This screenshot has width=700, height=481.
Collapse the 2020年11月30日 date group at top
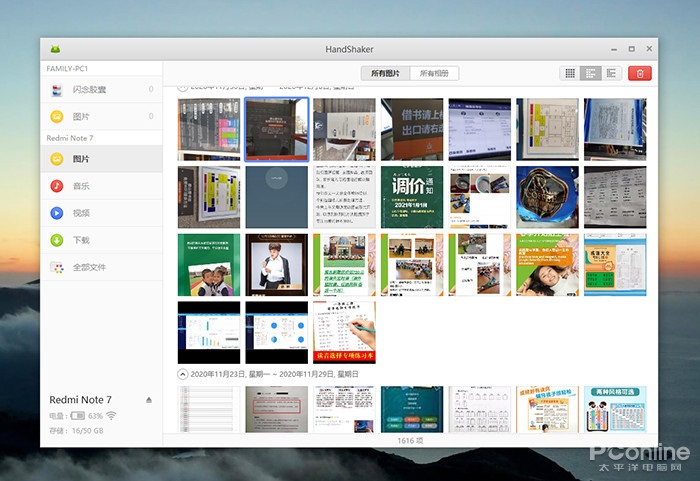click(x=183, y=88)
